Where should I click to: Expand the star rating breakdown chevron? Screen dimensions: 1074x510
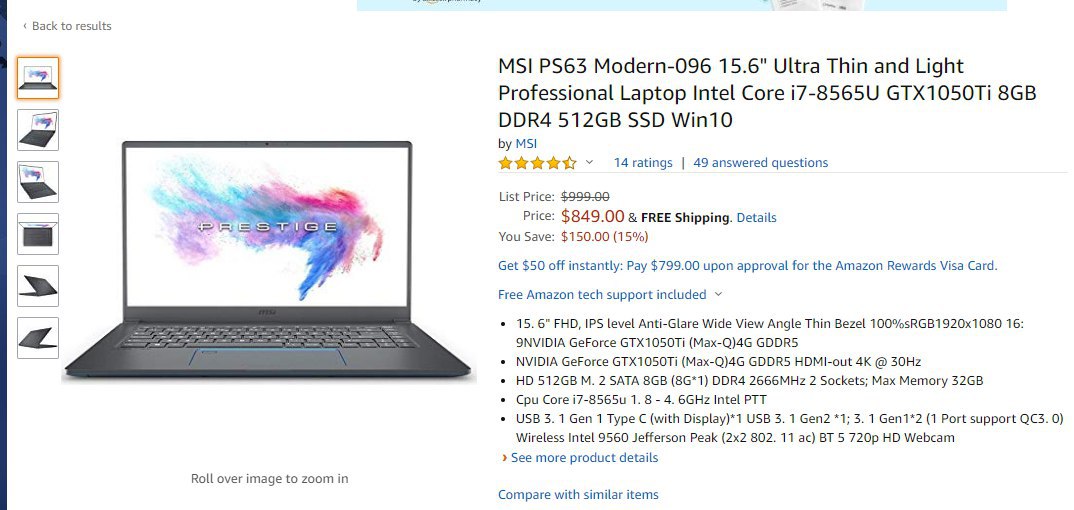(589, 163)
